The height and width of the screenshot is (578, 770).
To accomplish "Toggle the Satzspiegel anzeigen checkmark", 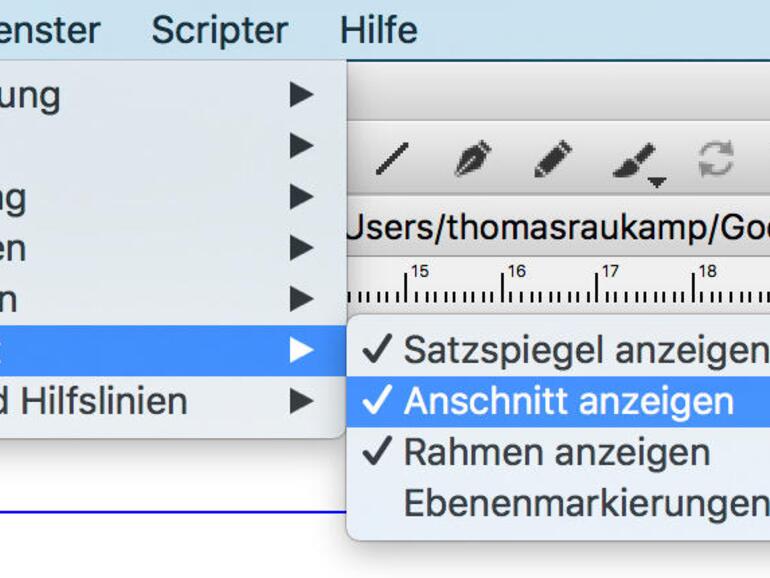I will point(566,350).
